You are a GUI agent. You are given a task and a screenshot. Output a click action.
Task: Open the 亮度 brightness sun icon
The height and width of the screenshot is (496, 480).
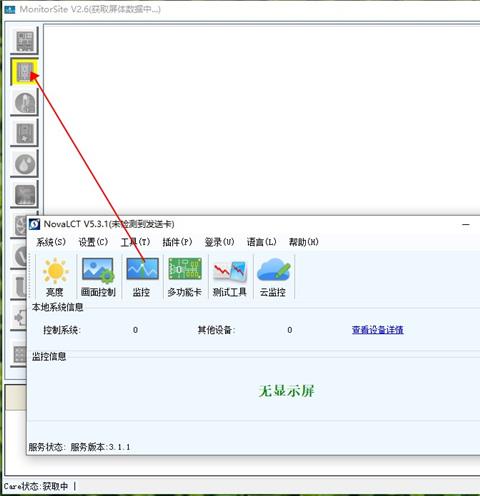click(x=55, y=277)
